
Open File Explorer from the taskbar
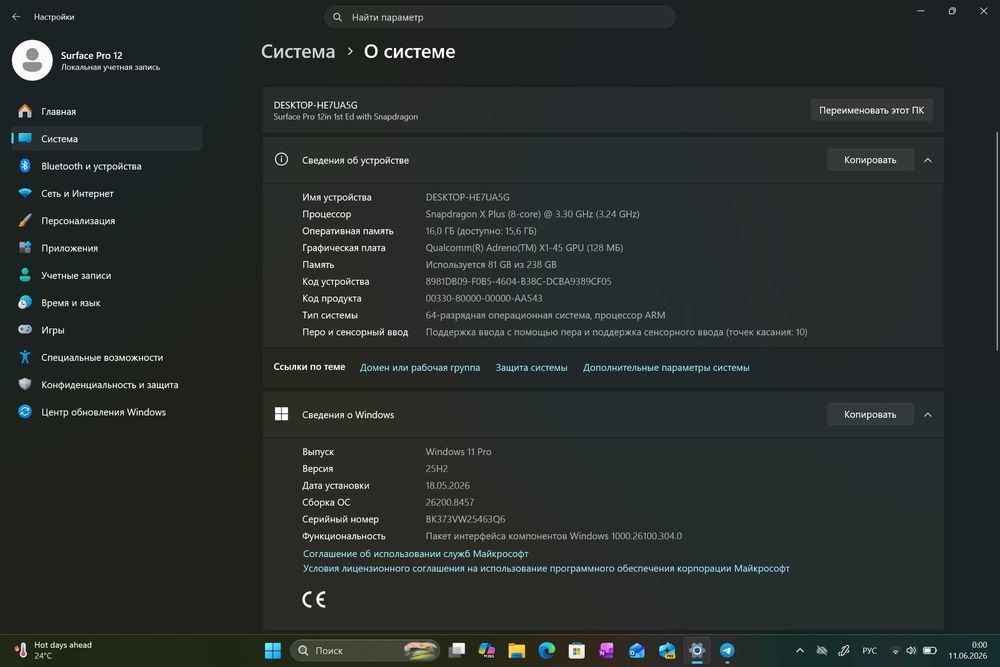(x=517, y=650)
